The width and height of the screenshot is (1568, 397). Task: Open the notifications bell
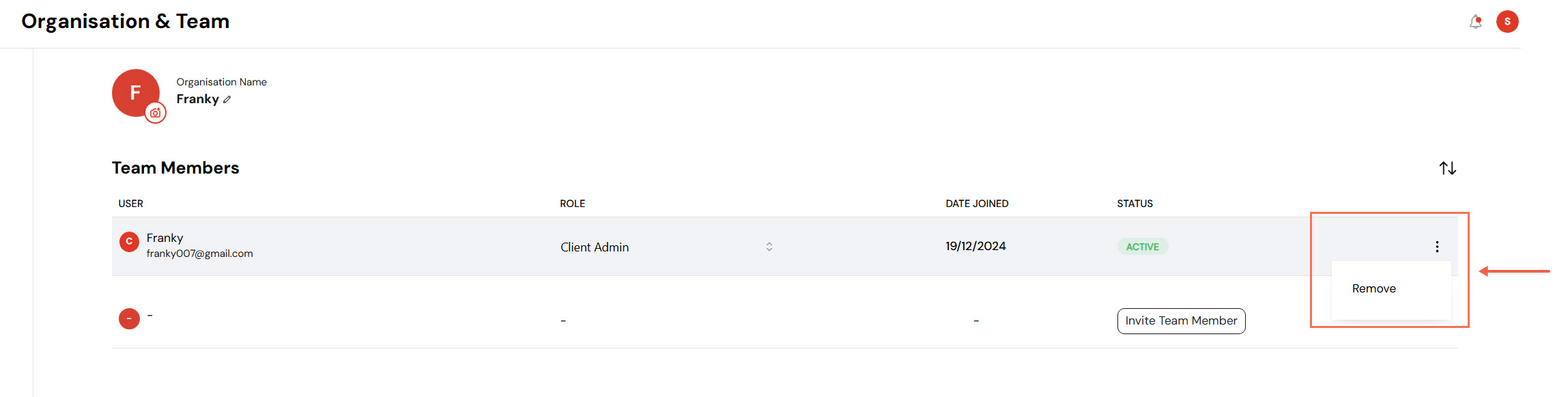(x=1475, y=22)
